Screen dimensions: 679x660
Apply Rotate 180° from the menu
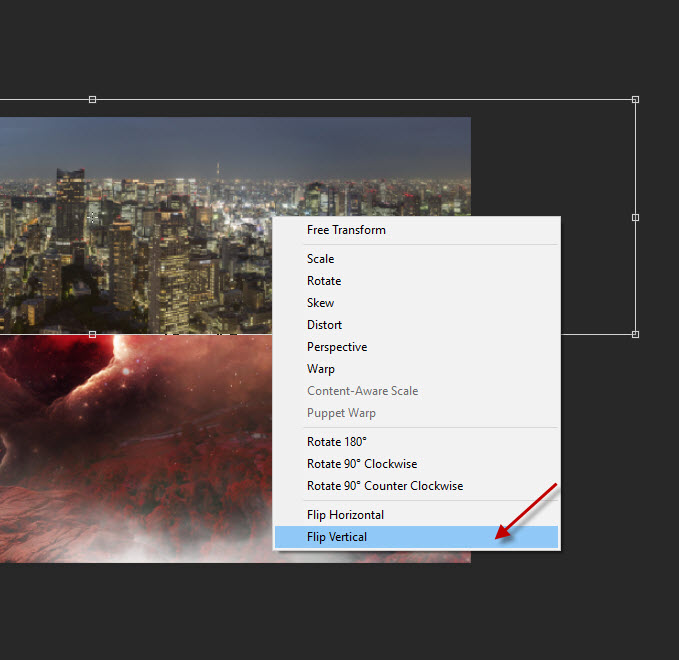[337, 442]
